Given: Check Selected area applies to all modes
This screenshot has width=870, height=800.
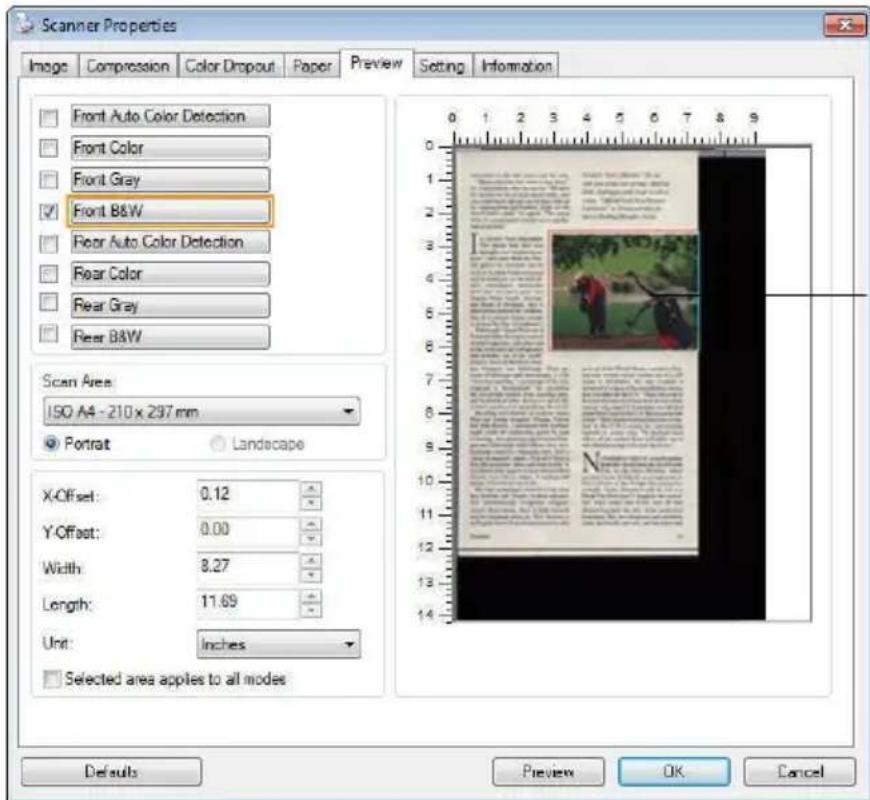Looking at the screenshot, I should pos(52,679).
